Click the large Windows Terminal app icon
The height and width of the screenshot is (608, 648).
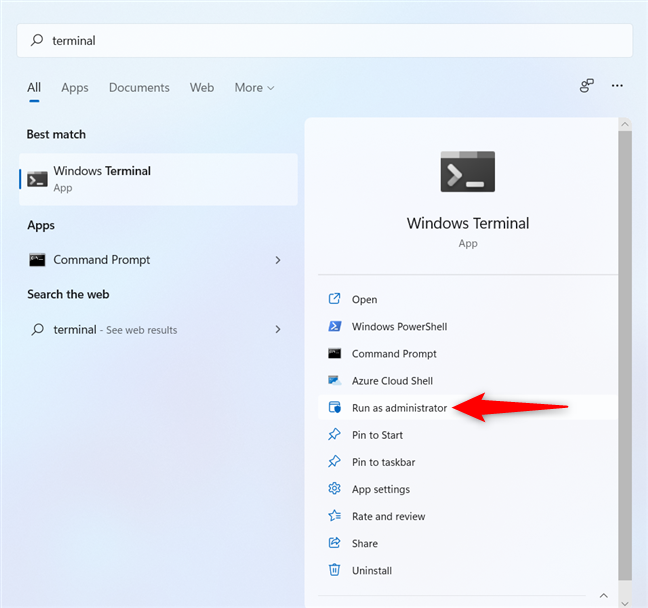(467, 172)
